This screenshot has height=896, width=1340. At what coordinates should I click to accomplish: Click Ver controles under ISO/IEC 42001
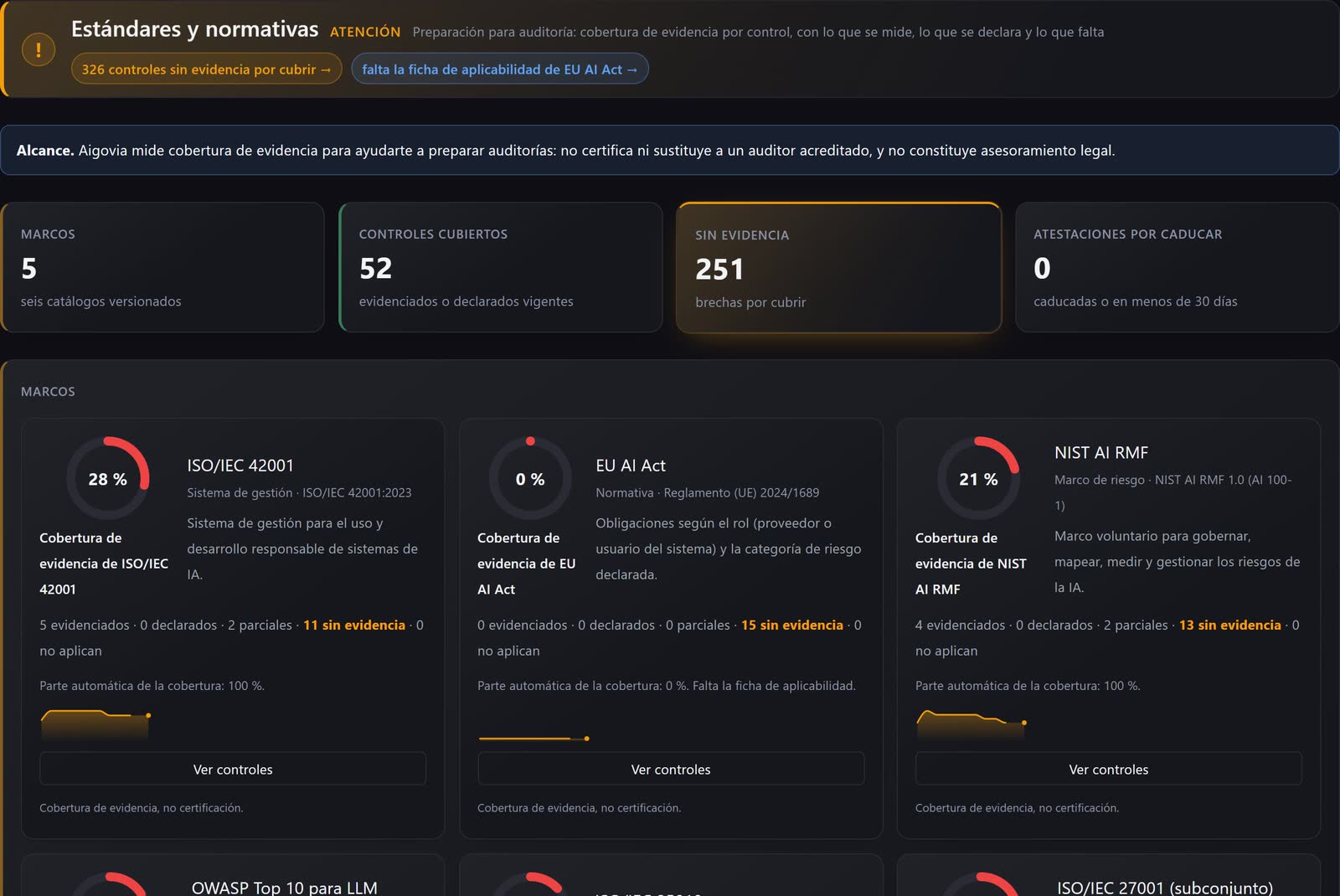tap(233, 769)
